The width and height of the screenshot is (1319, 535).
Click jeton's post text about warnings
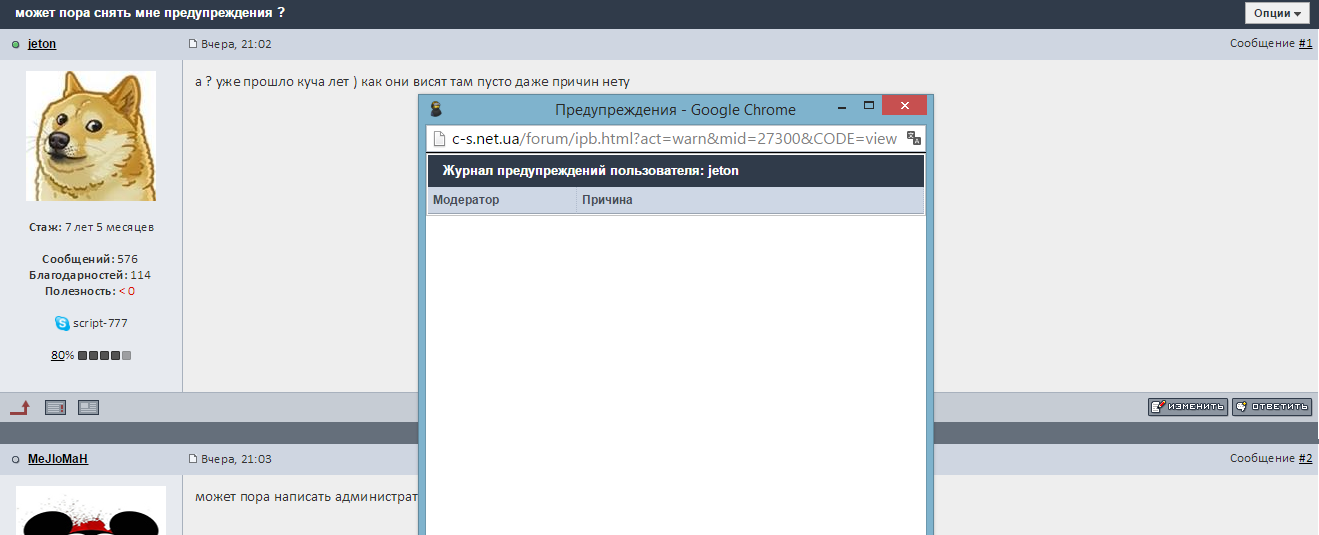(412, 81)
